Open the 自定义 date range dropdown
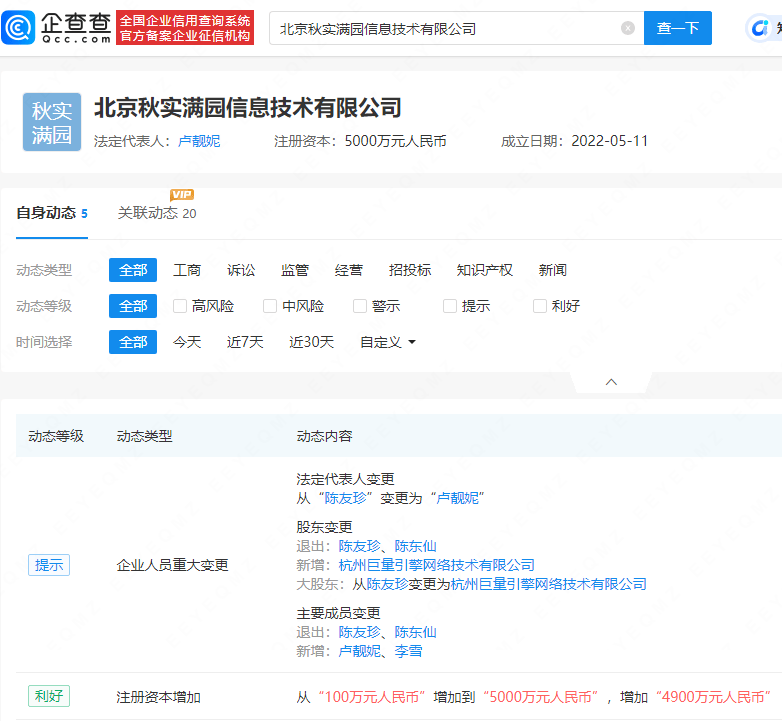 coord(388,342)
